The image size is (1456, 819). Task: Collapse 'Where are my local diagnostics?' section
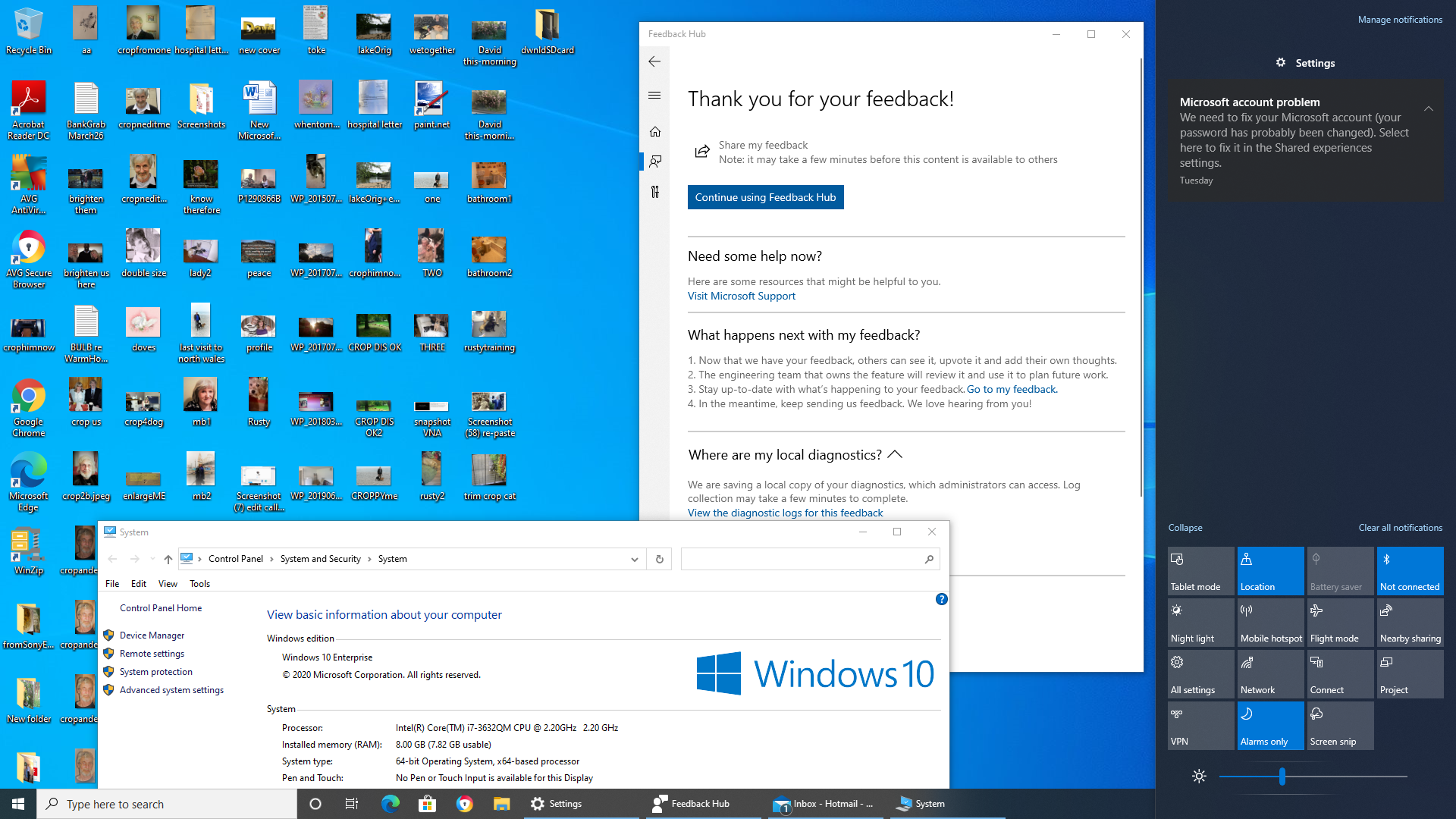895,454
